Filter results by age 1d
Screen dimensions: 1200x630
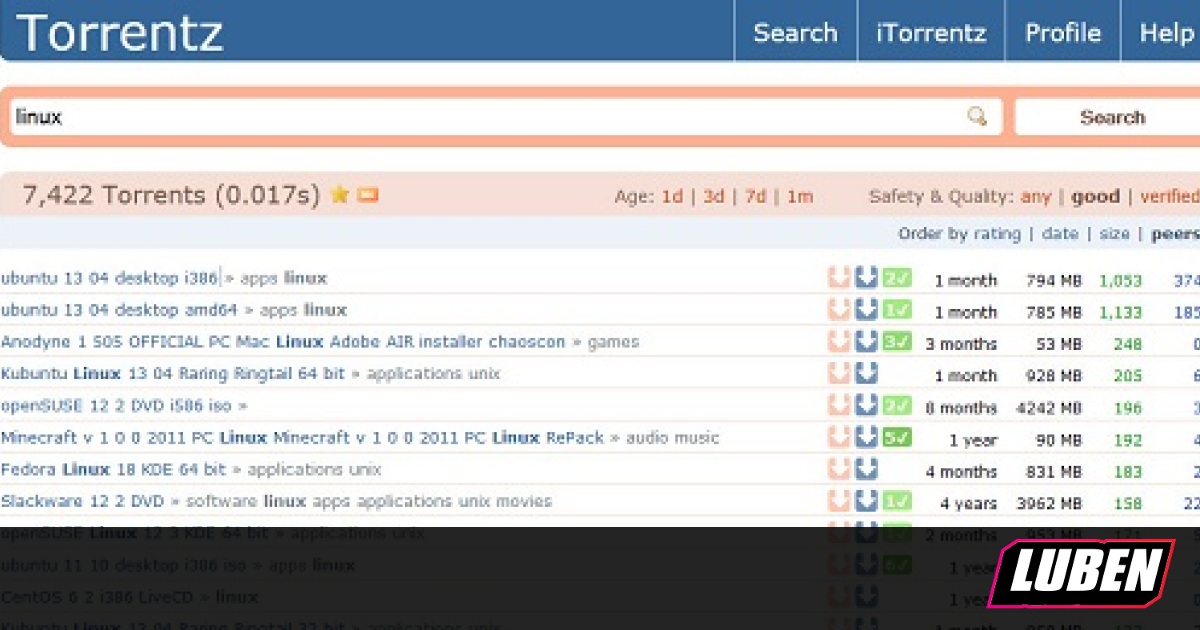pos(672,196)
